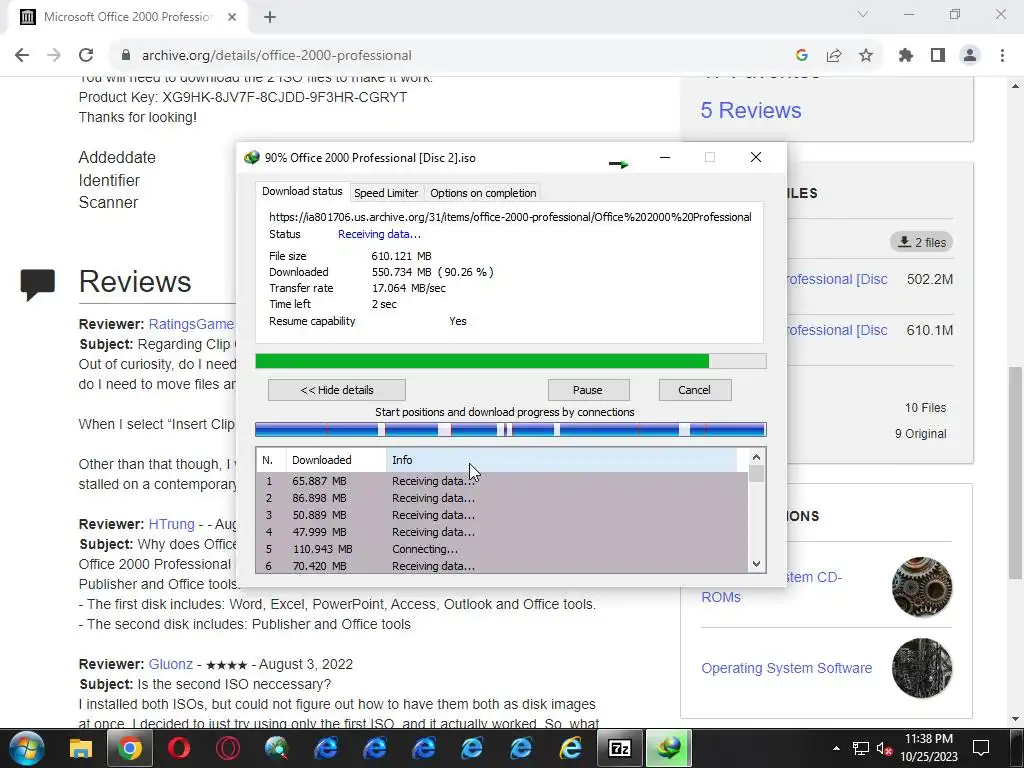Switch to the Speed Limiter tab
The image size is (1024, 768).
(x=386, y=193)
